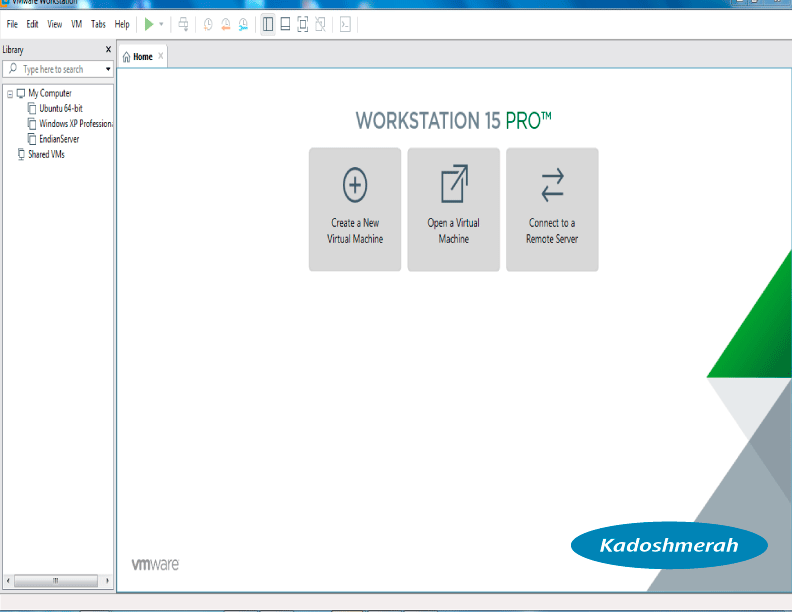This screenshot has height=612, width=792.
Task: Toggle the thumbnail bar view icon
Action: point(285,24)
